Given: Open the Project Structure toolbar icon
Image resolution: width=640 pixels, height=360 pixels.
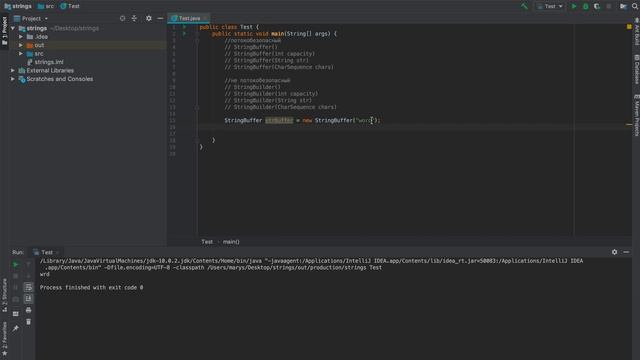Looking at the screenshot, I should point(623,6).
